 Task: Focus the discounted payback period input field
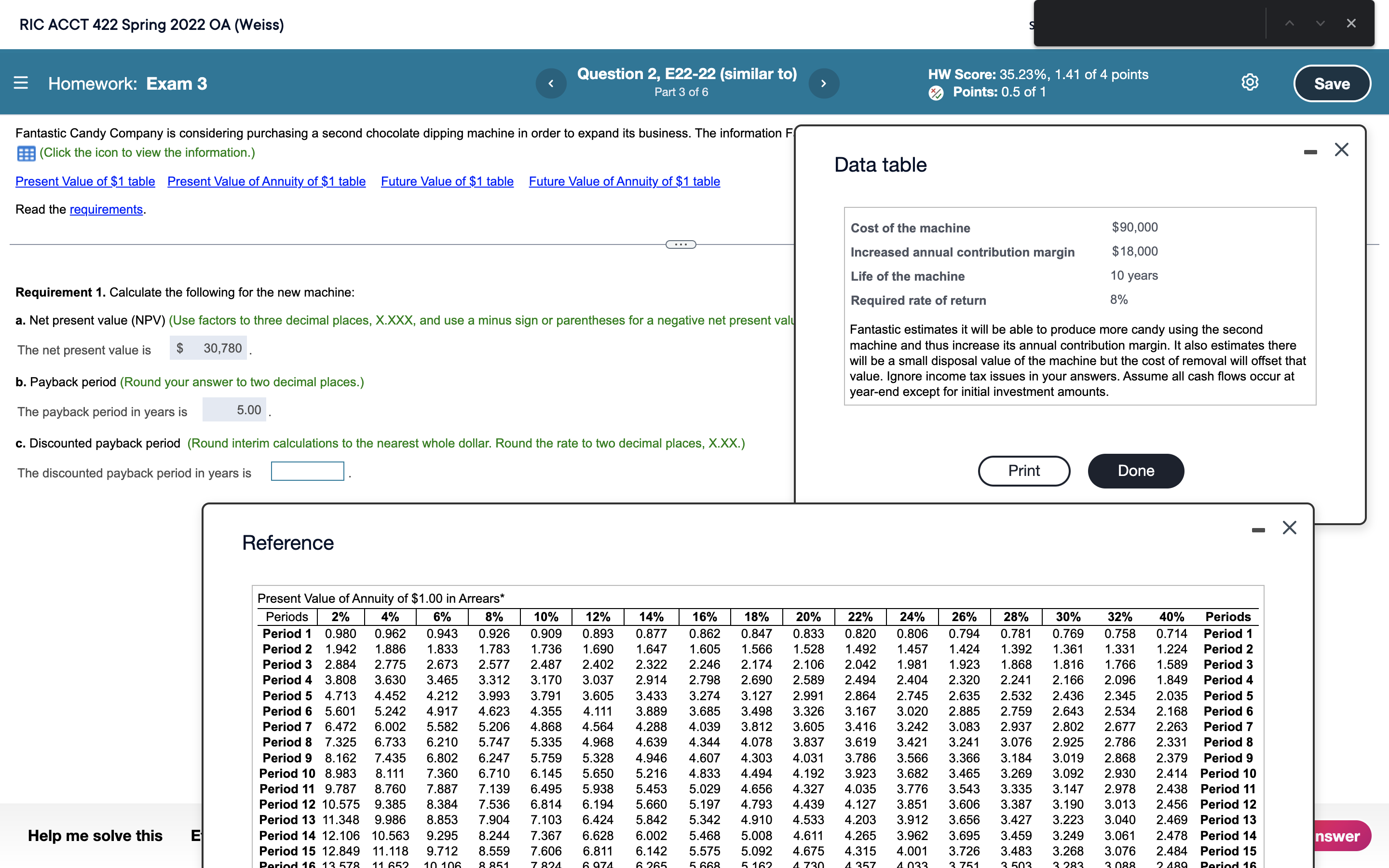(x=308, y=471)
